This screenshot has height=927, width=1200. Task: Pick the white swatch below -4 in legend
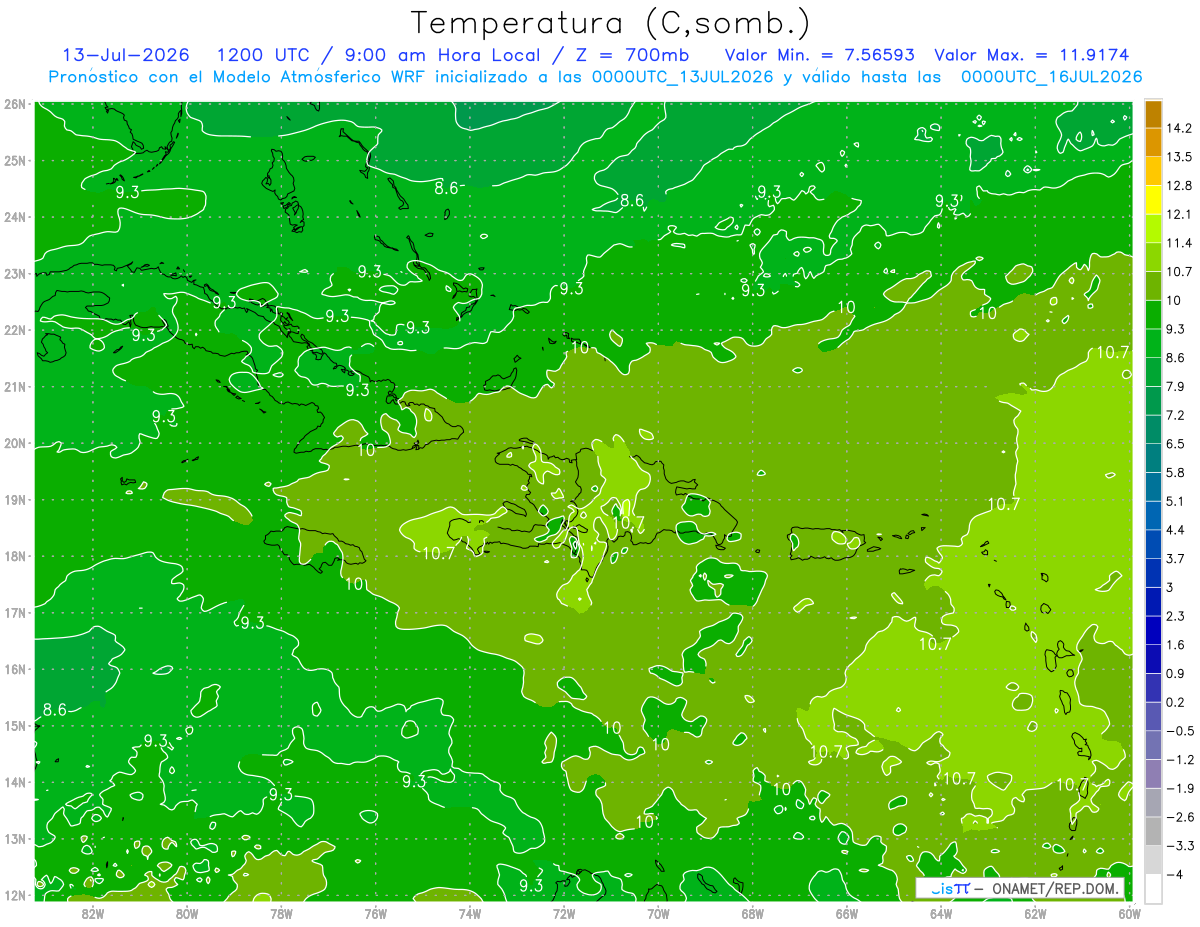[x=1153, y=887]
